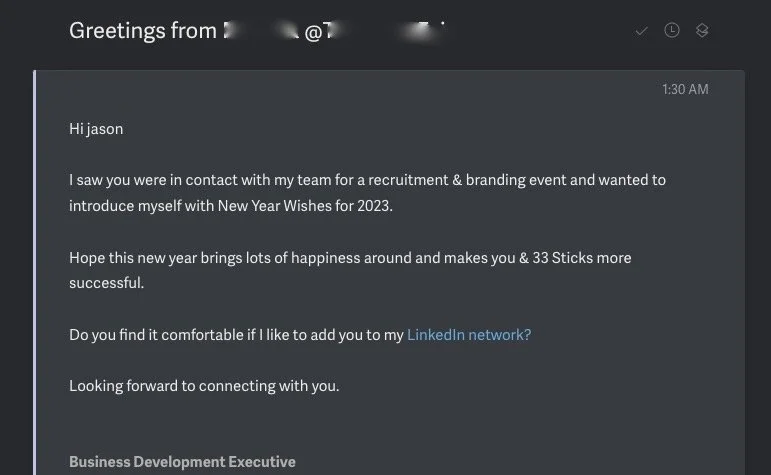Click the stacked layers icon in header
The image size is (771, 475).
(x=702, y=31)
